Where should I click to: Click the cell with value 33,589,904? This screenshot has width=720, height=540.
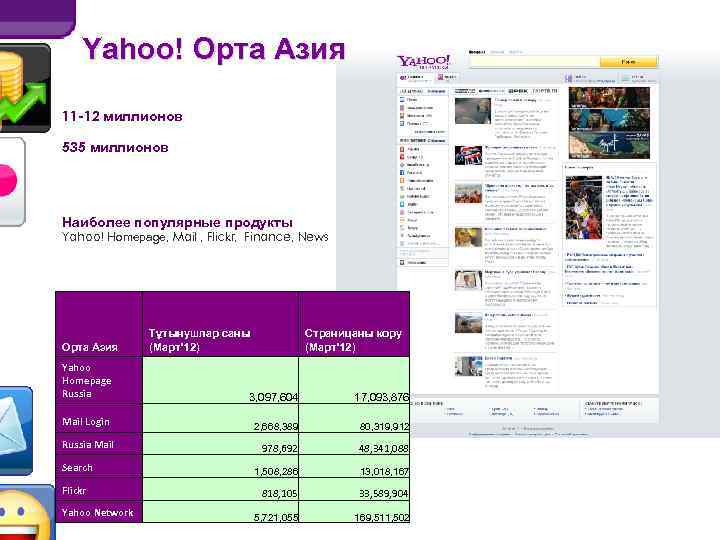click(x=354, y=489)
